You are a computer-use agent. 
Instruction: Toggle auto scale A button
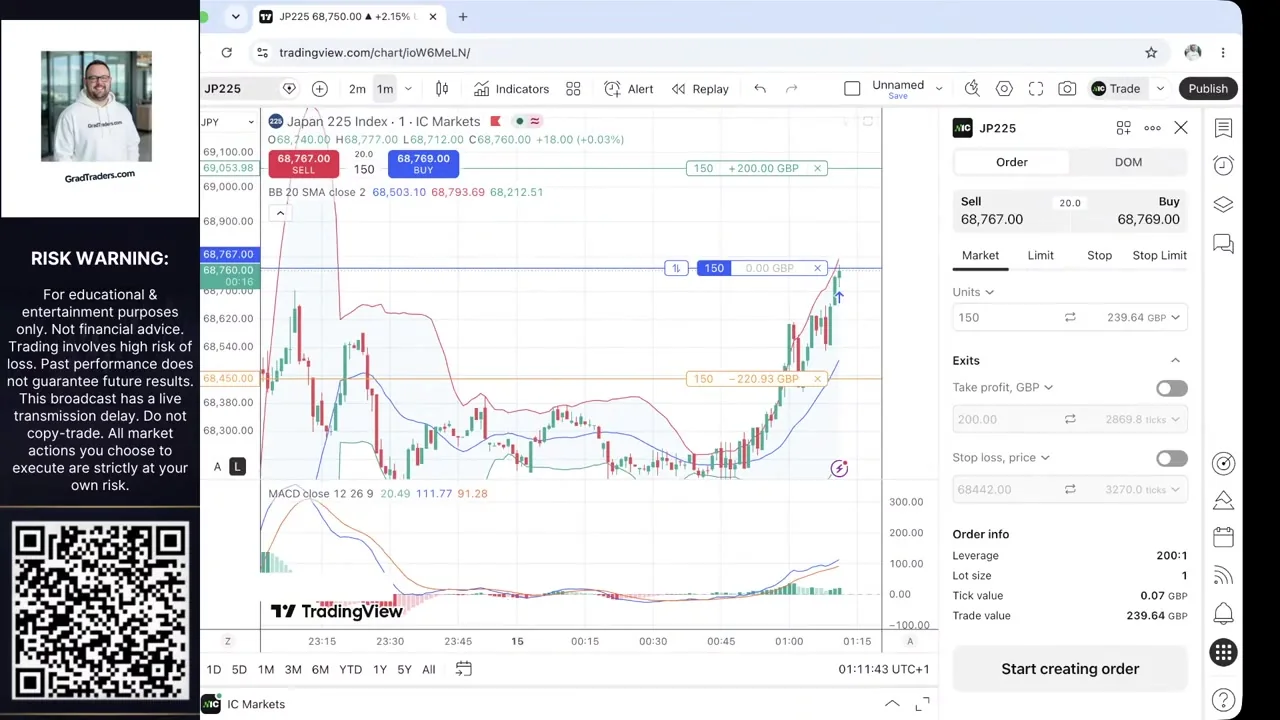point(217,467)
